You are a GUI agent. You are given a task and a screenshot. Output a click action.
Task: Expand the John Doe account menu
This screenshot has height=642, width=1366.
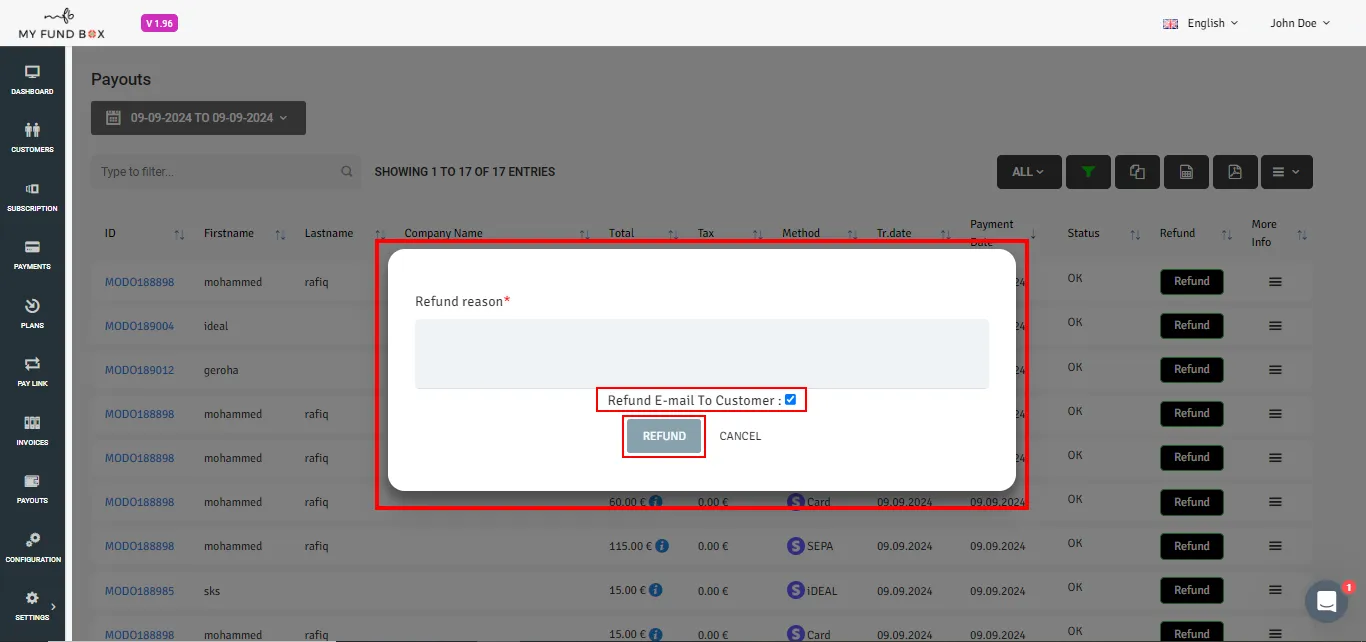coord(1300,23)
